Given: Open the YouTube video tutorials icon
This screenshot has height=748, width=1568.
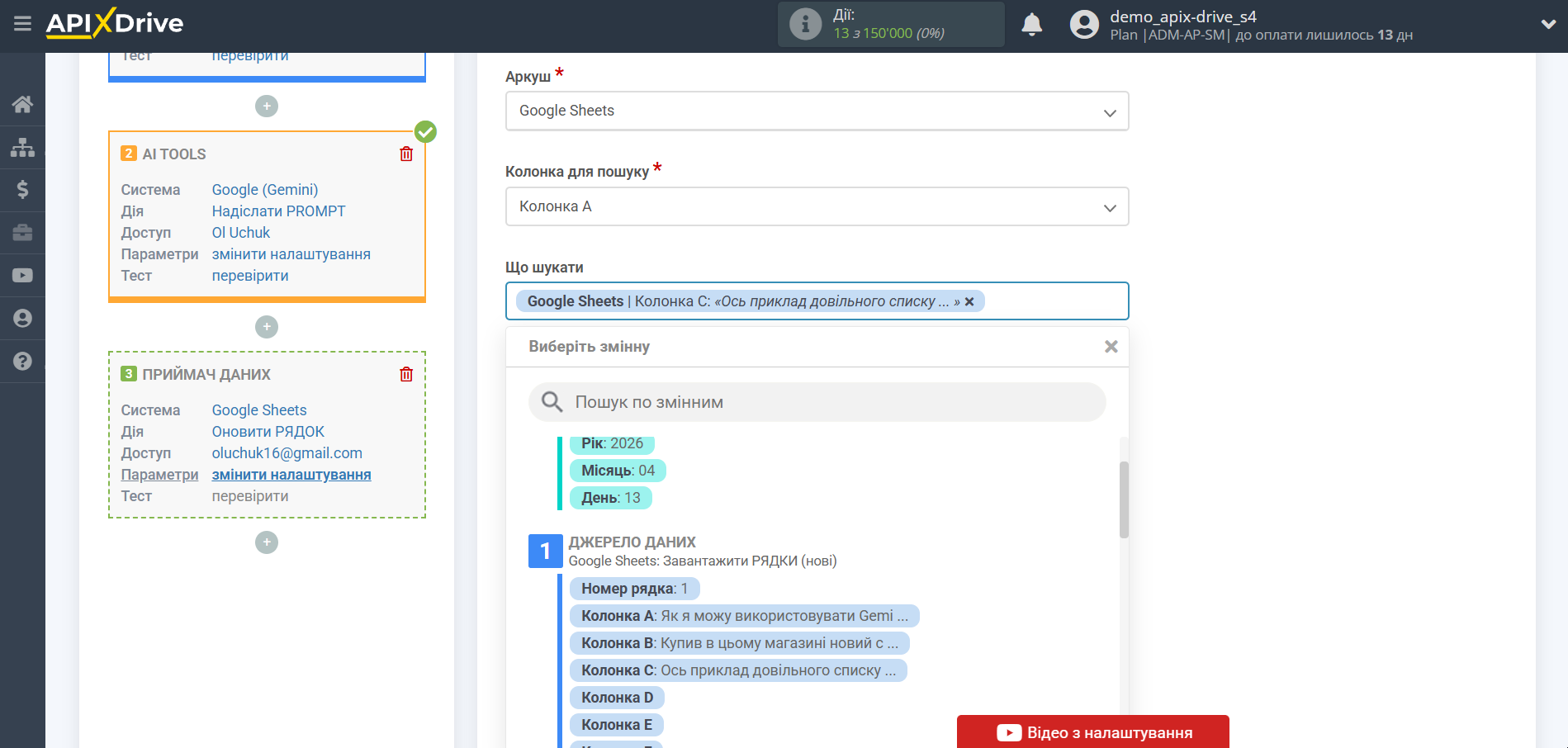Looking at the screenshot, I should point(22,275).
